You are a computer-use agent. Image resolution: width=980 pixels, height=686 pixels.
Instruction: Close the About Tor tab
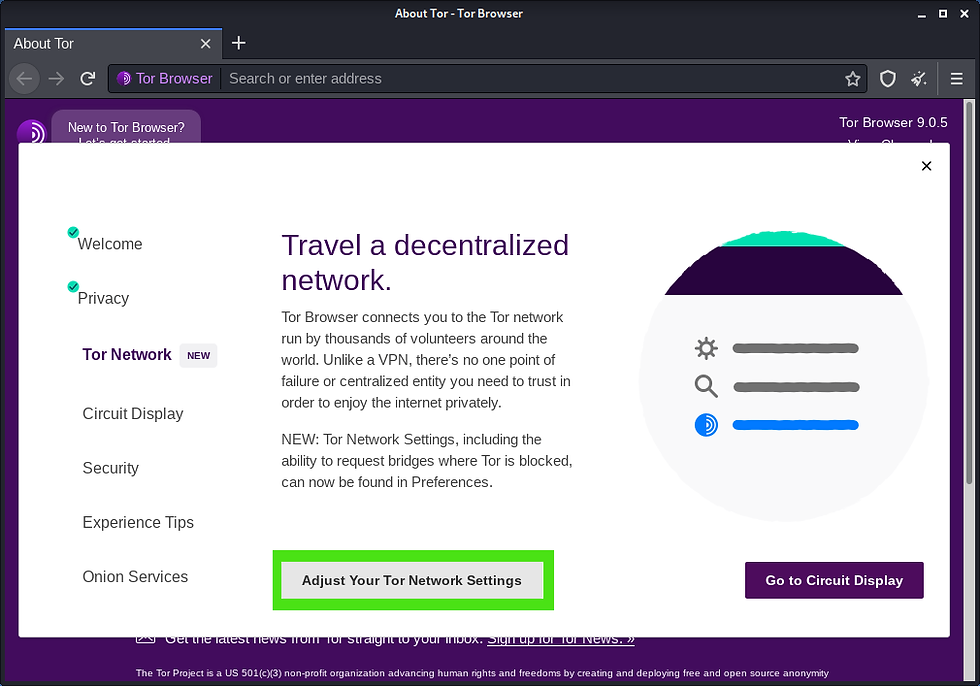click(205, 44)
